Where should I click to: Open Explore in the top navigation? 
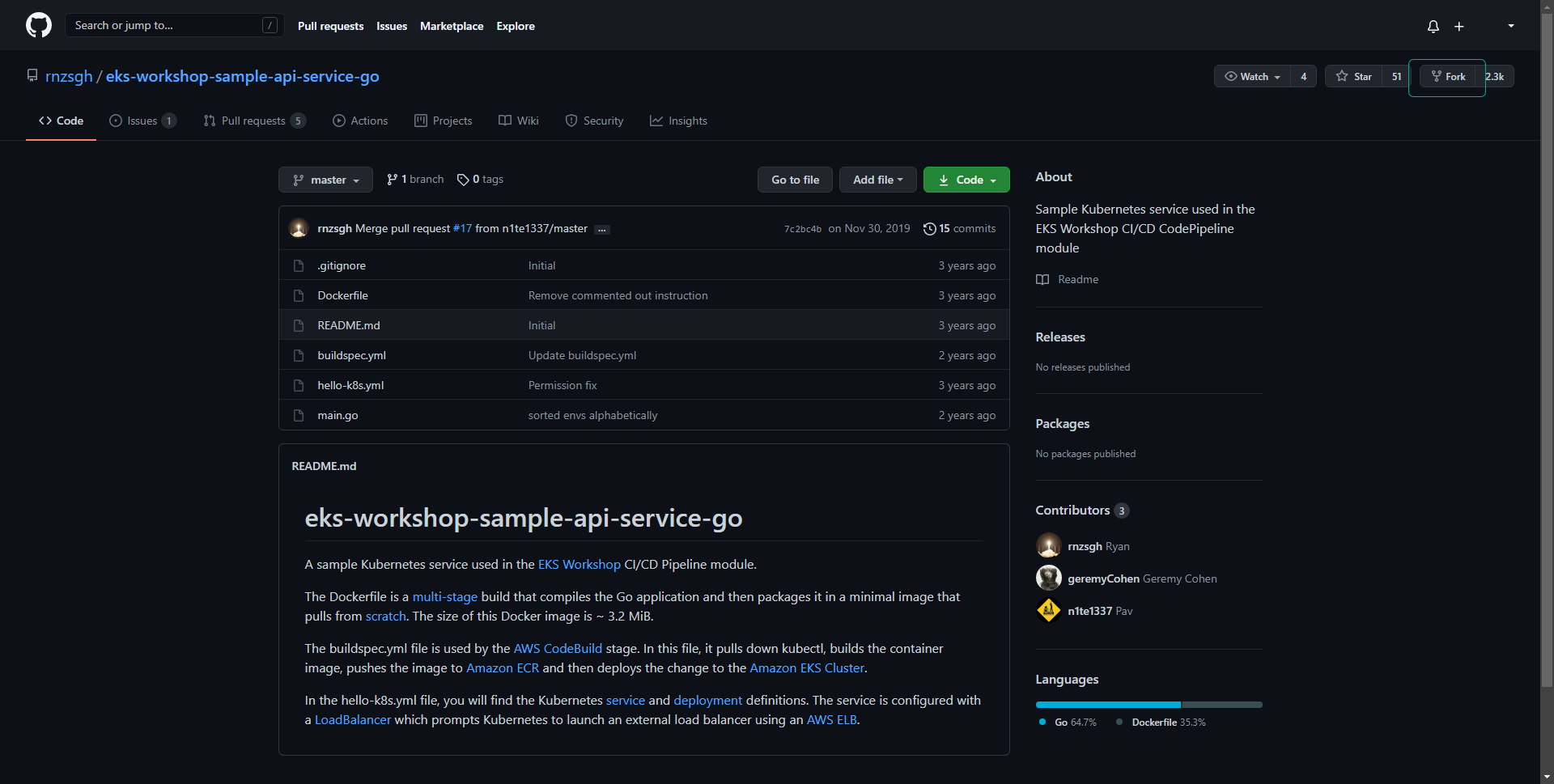516,26
